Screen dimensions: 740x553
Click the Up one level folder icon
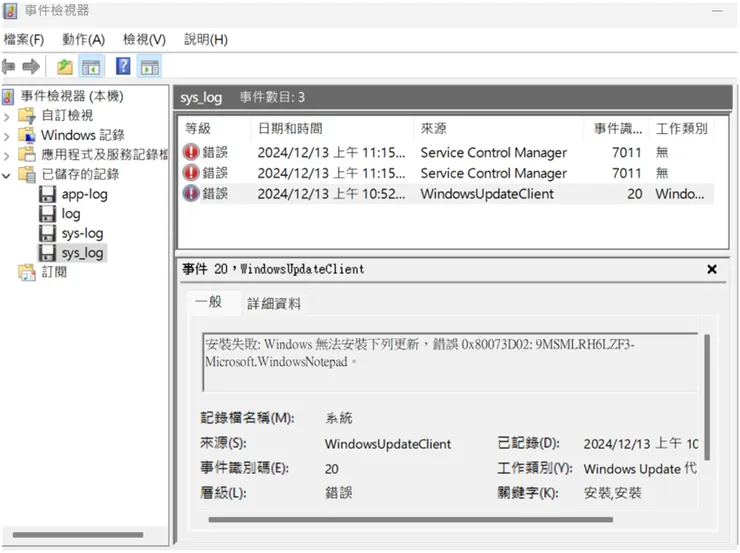coord(65,67)
